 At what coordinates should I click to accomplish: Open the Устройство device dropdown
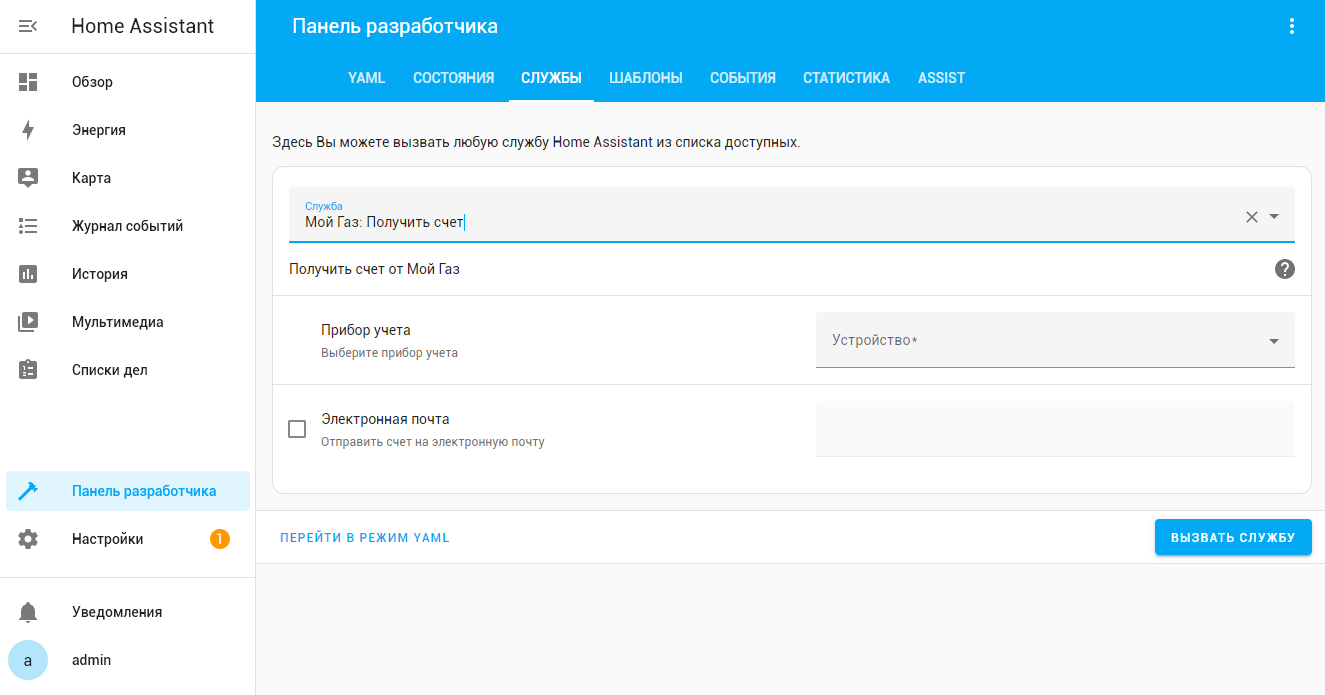click(x=1055, y=340)
